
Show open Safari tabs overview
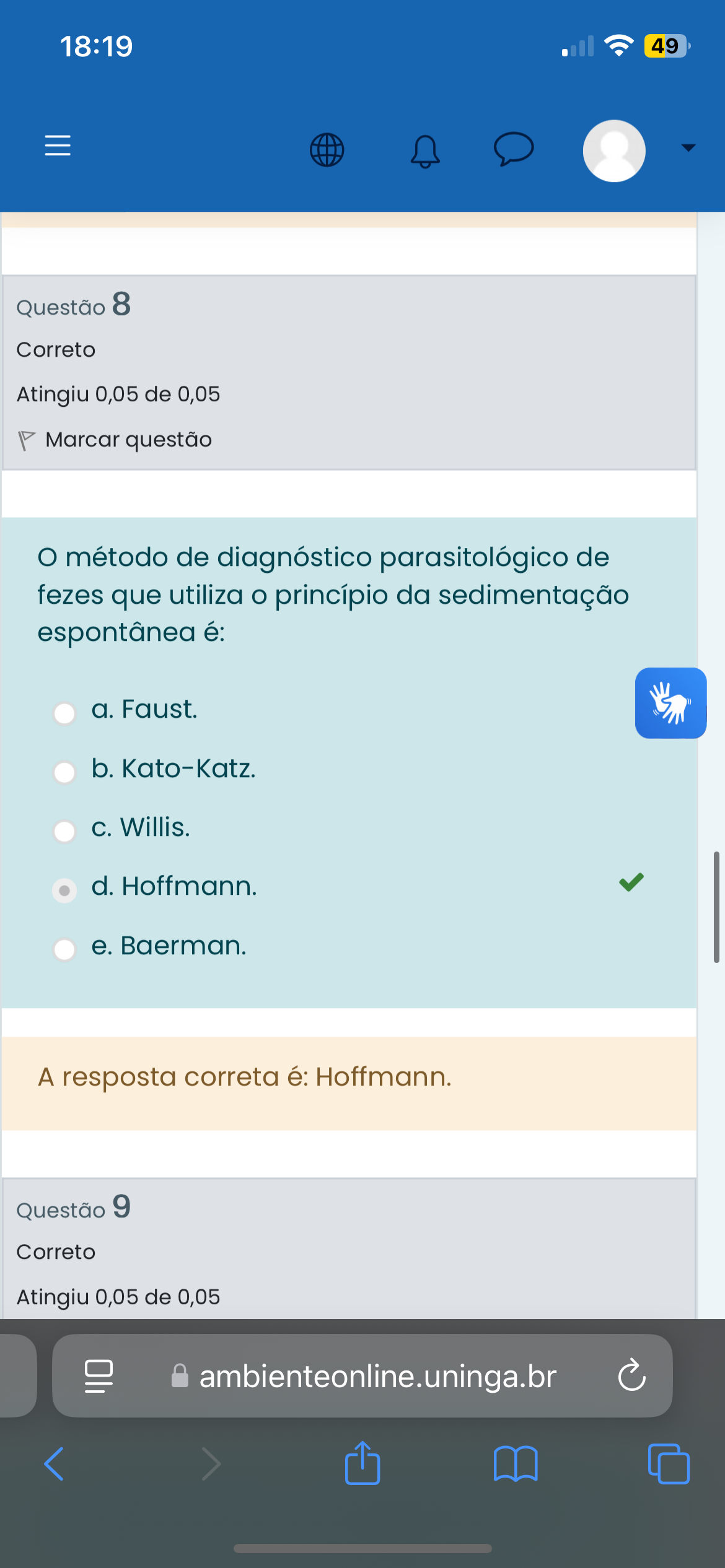[x=668, y=1464]
